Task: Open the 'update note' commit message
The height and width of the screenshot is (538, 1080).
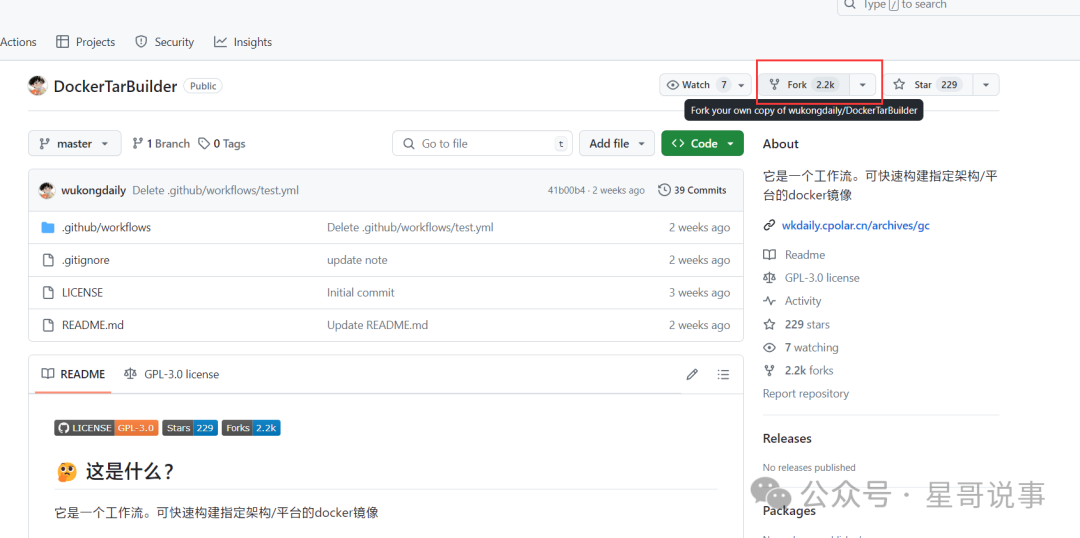Action: [357, 260]
